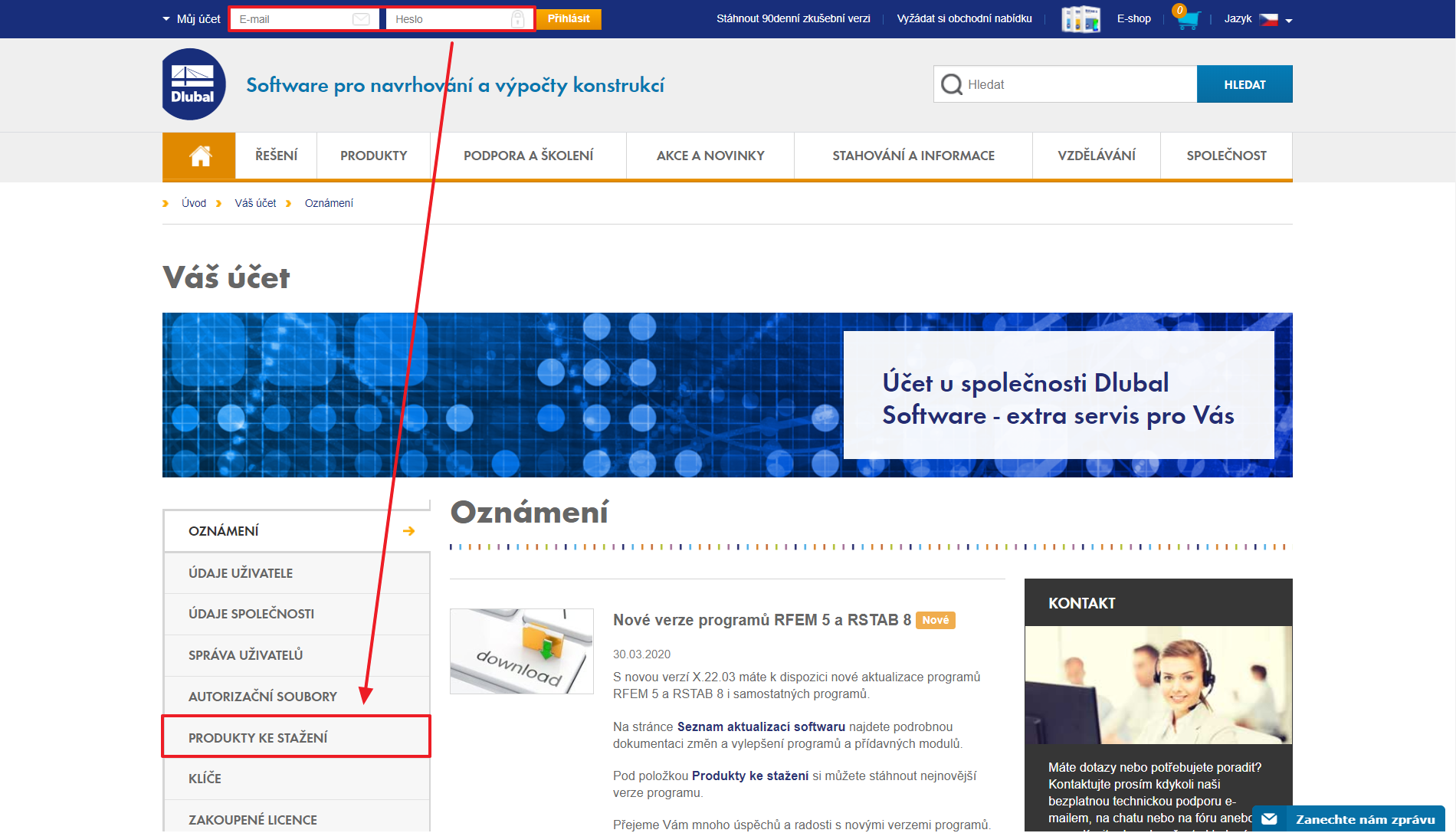Click the arrow icon next to Oznámení
1456x833 pixels.
pos(409,531)
